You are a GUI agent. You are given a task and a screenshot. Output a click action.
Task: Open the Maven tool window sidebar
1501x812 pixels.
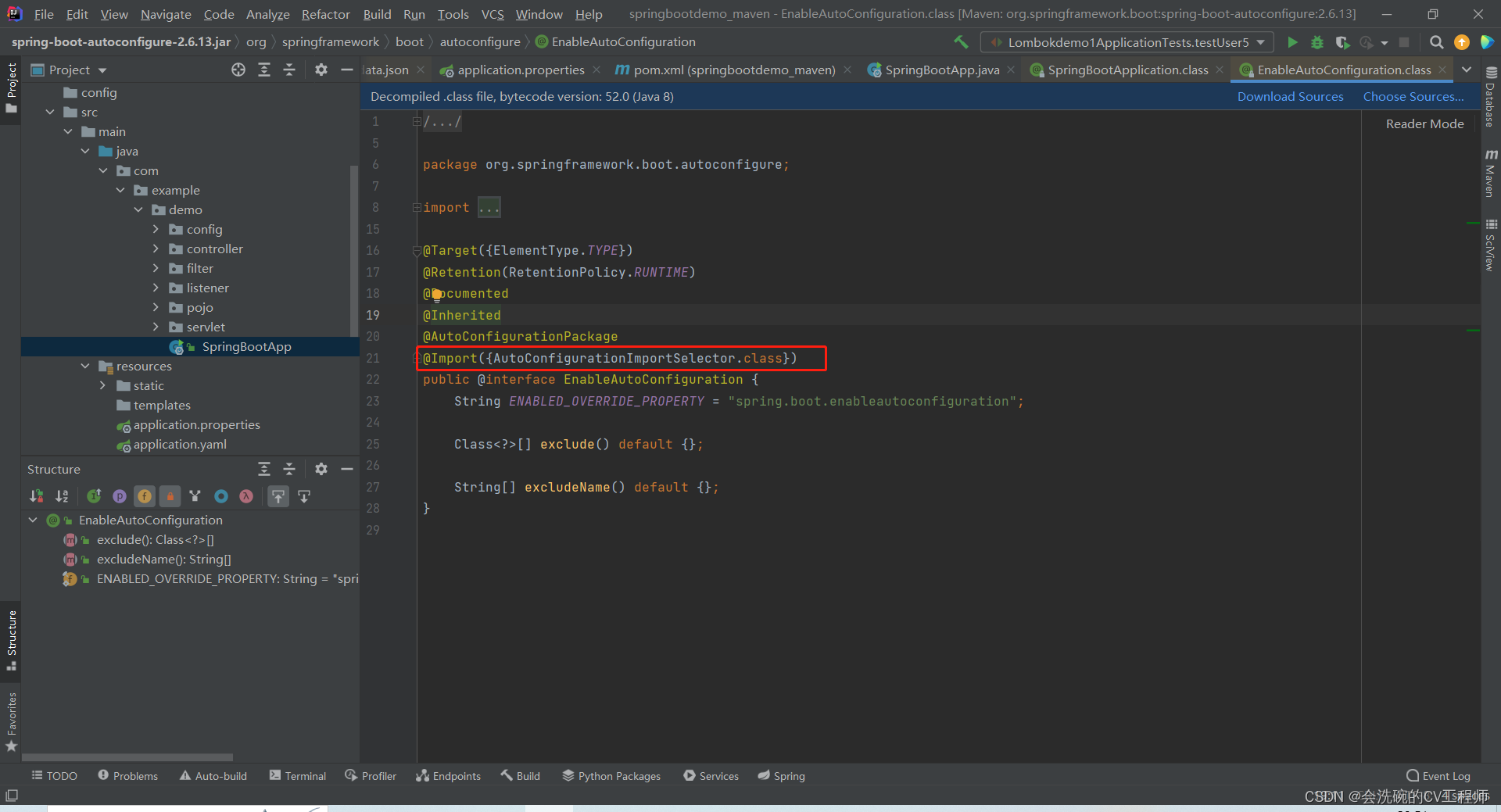[x=1491, y=173]
